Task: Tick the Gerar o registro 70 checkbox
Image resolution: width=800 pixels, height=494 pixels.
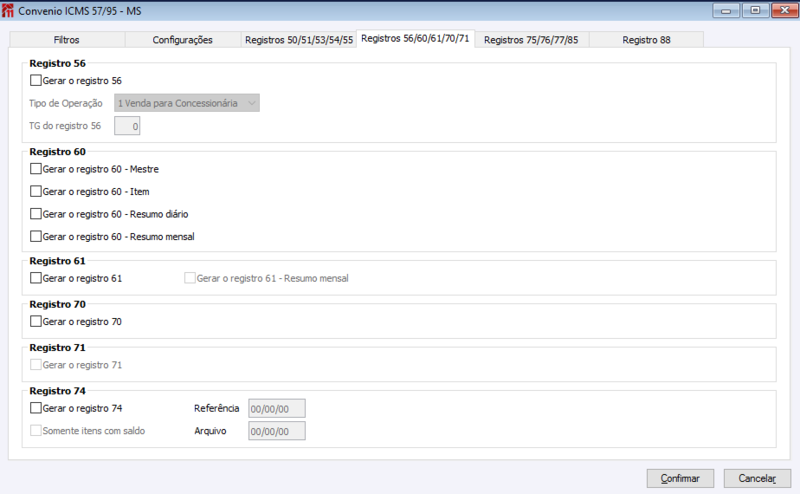Action: (x=36, y=322)
